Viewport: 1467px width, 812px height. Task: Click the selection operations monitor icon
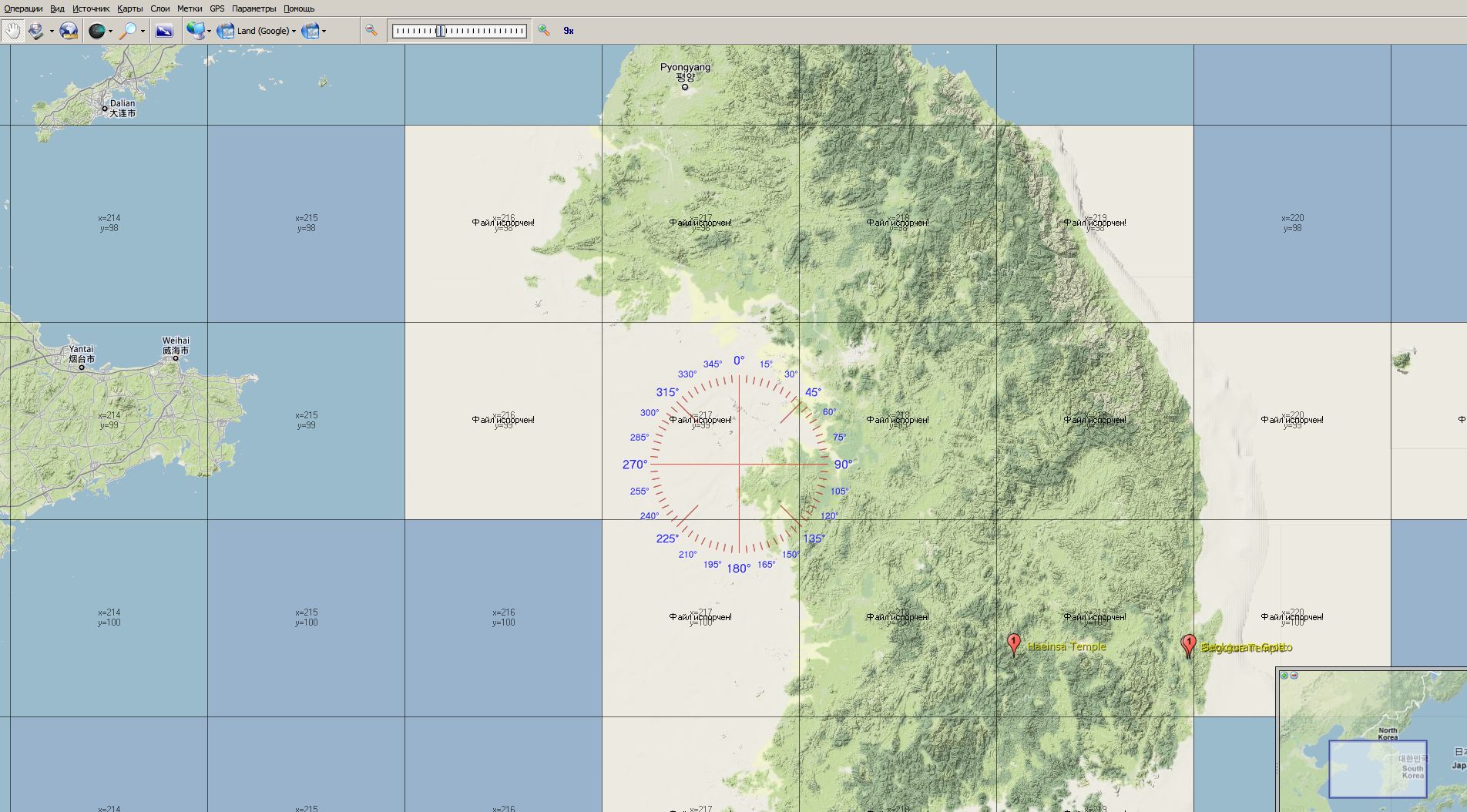pos(35,31)
